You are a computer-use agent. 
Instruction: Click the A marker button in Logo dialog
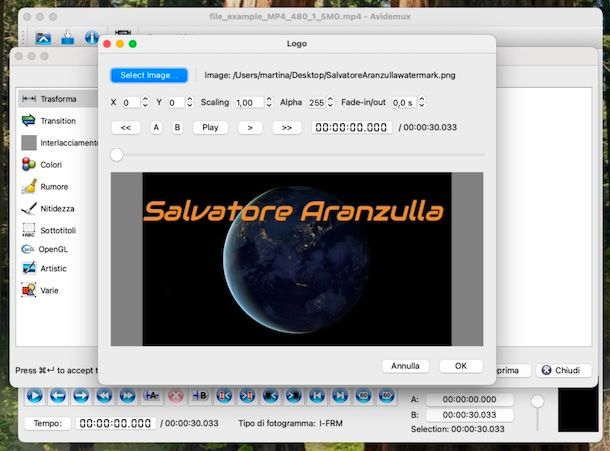pyautogui.click(x=156, y=127)
